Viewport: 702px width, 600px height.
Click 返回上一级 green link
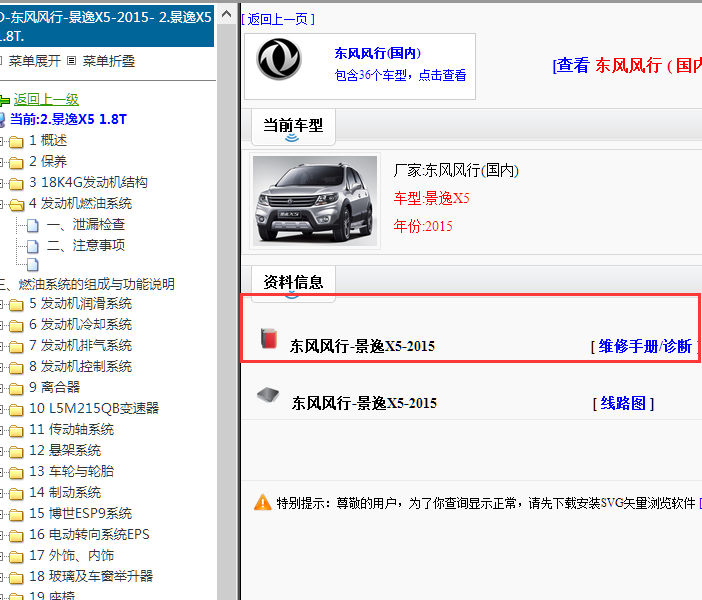click(x=46, y=99)
